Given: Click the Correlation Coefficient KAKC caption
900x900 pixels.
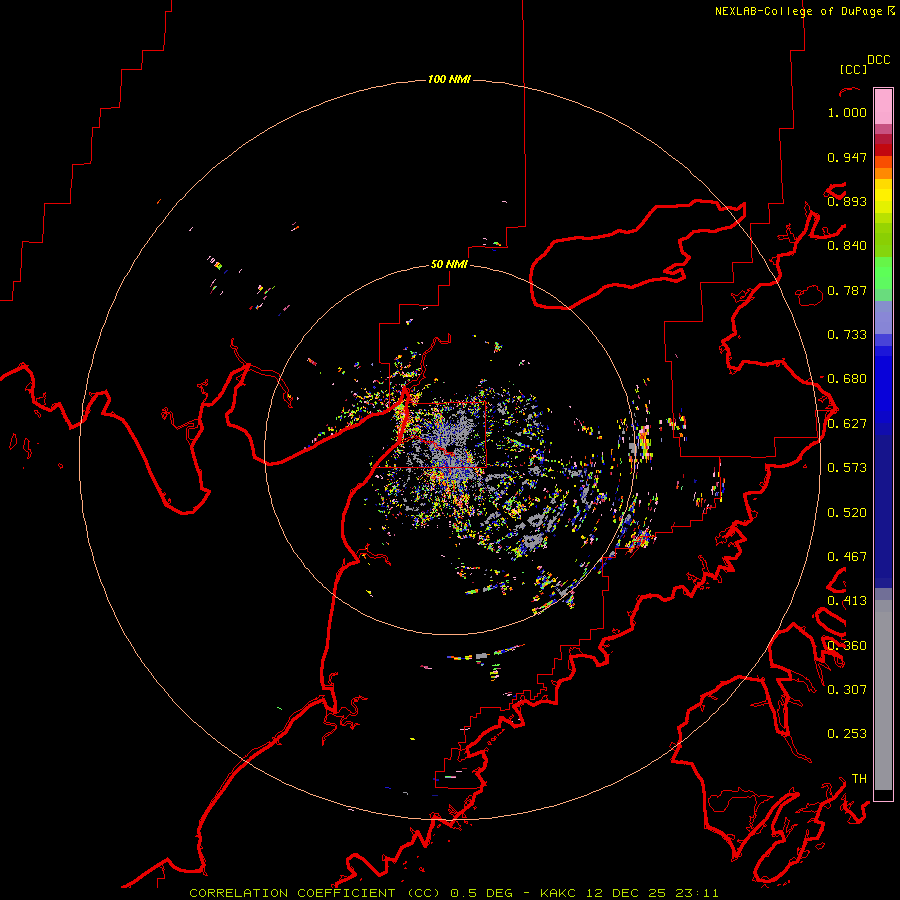Looking at the screenshot, I should coord(454,893).
